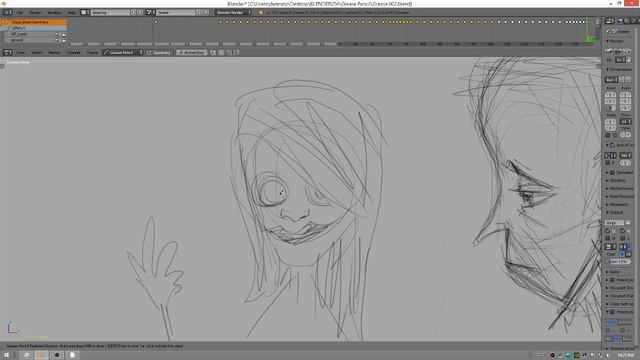Edit the output path /tmp field

[614, 223]
